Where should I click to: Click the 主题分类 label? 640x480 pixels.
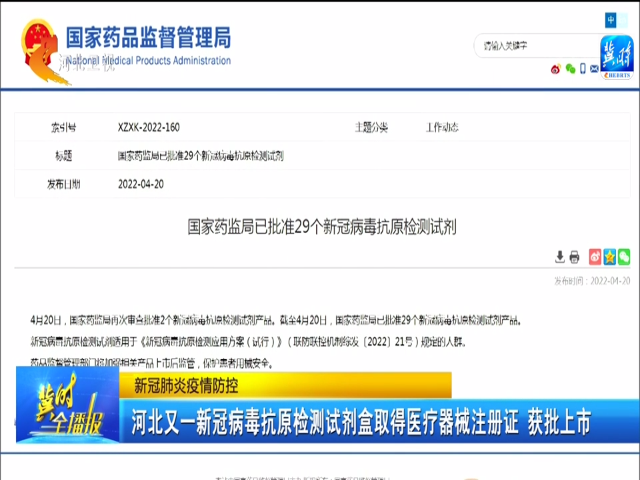(x=371, y=127)
